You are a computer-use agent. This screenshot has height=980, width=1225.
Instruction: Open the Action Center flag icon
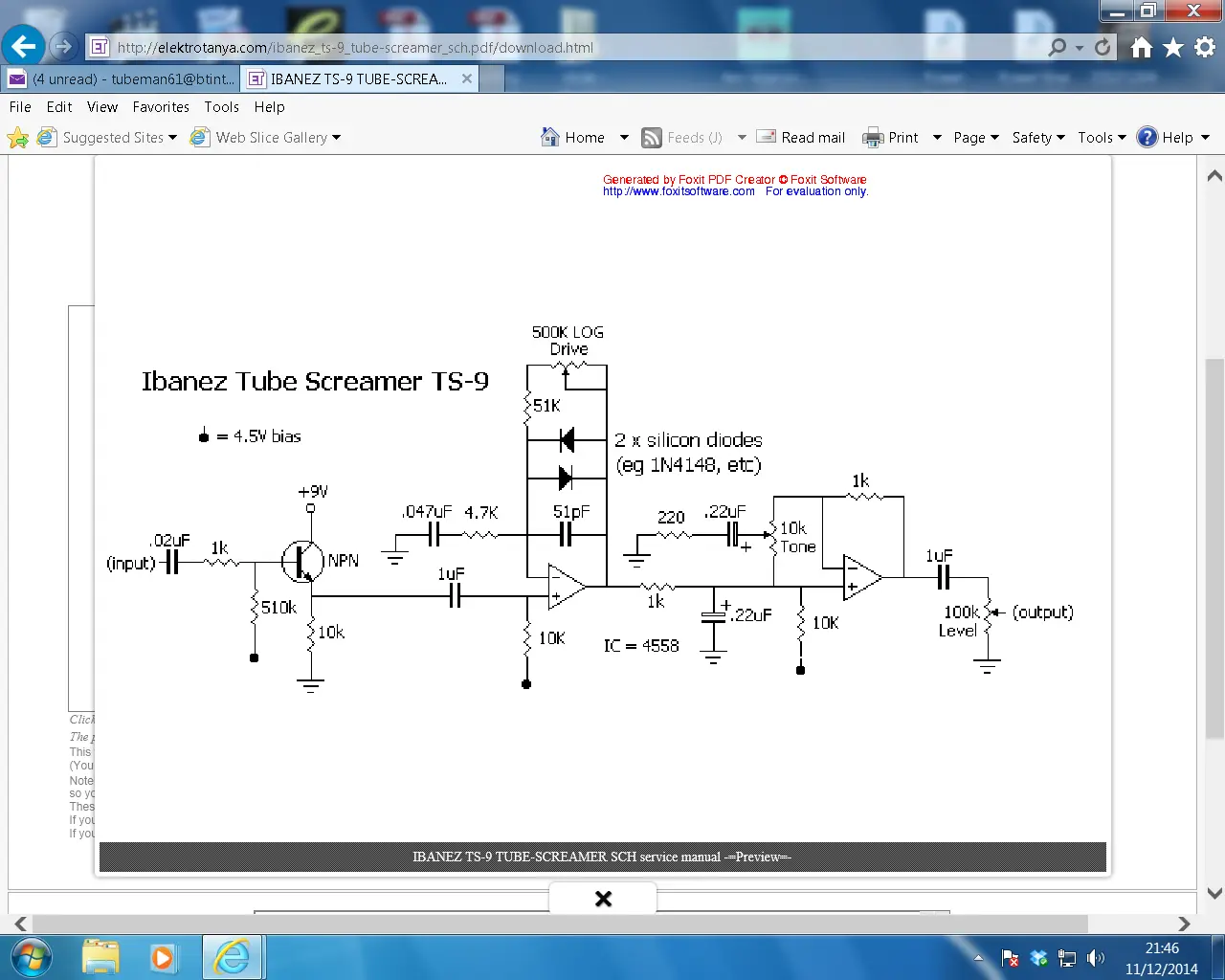pyautogui.click(x=1010, y=957)
